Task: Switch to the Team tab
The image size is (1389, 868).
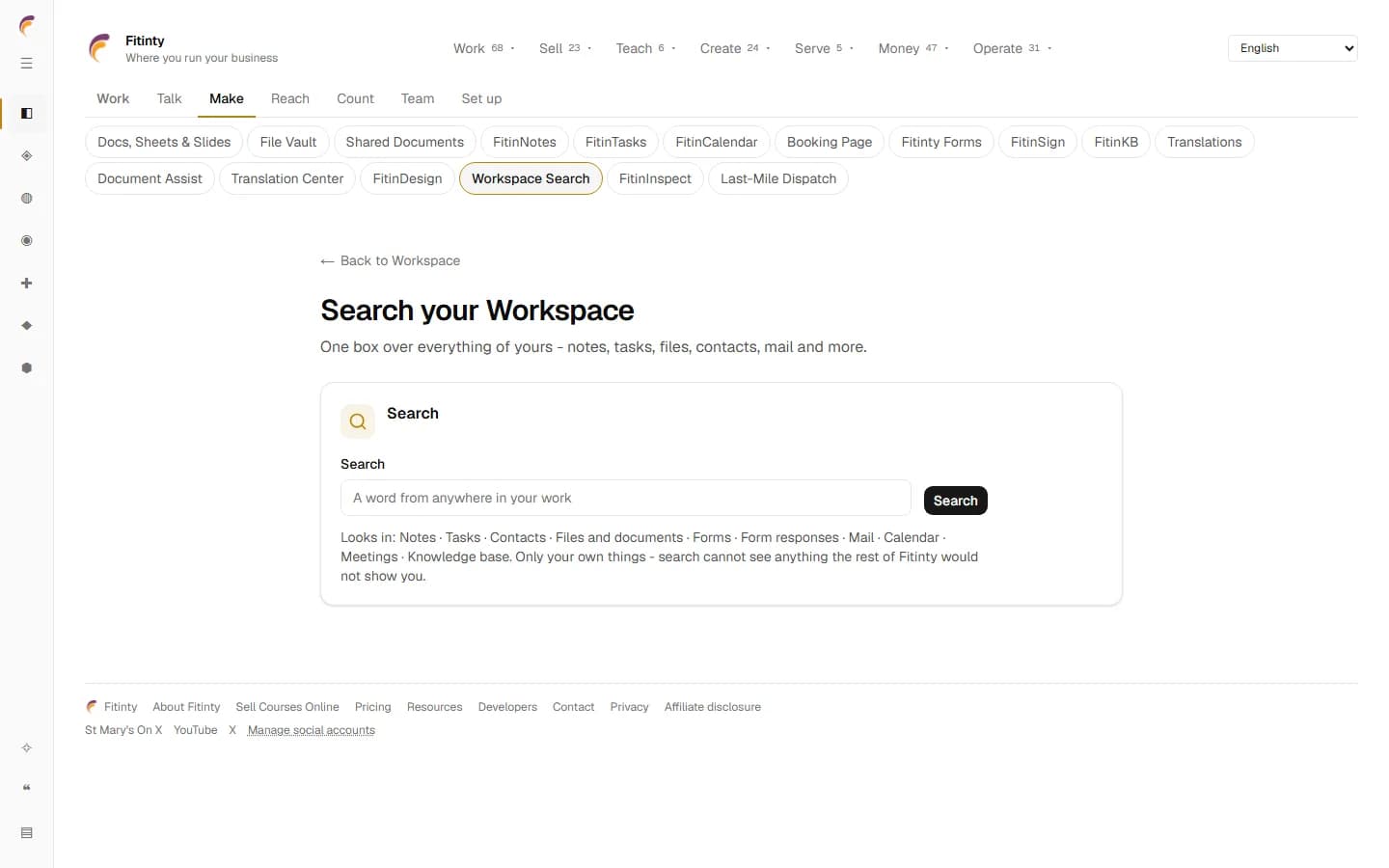Action: (x=418, y=98)
